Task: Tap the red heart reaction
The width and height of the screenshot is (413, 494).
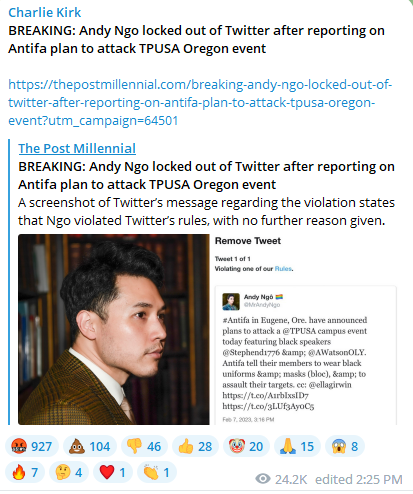Action: pyautogui.click(x=113, y=472)
